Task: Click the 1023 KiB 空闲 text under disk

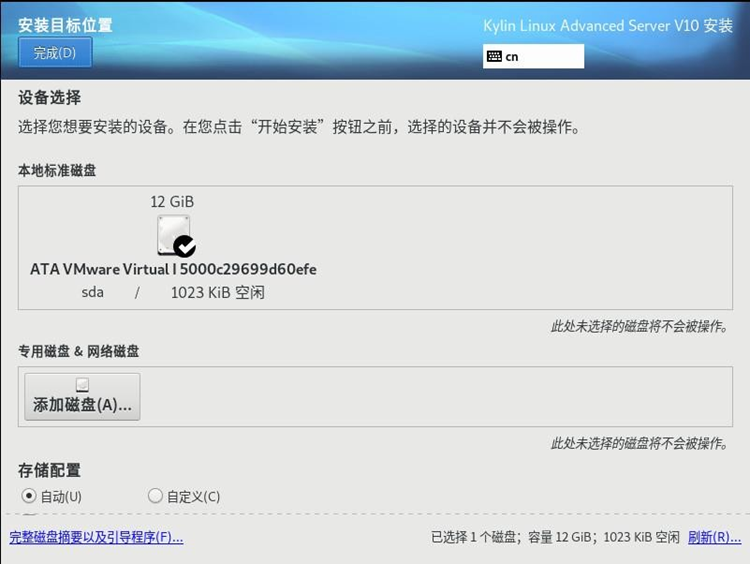Action: tap(218, 292)
